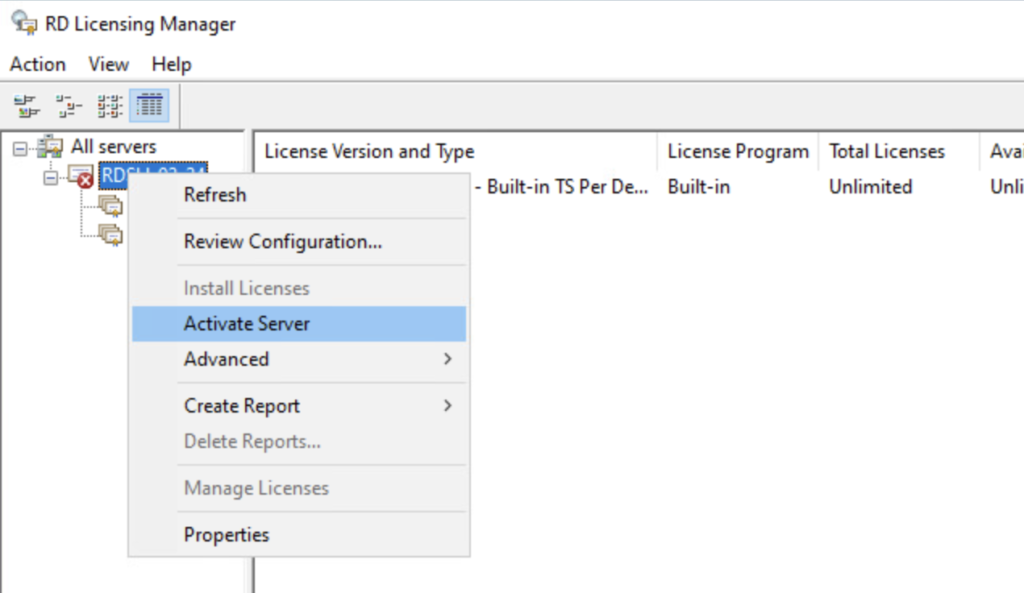Click the RD Licensing Manager title bar icon
The image size is (1024, 593).
pyautogui.click(x=23, y=24)
